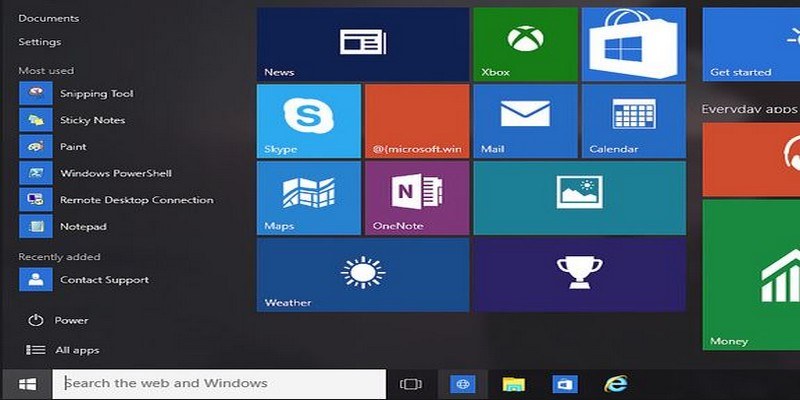
Task: Launch the Maps tile
Action: coord(308,198)
